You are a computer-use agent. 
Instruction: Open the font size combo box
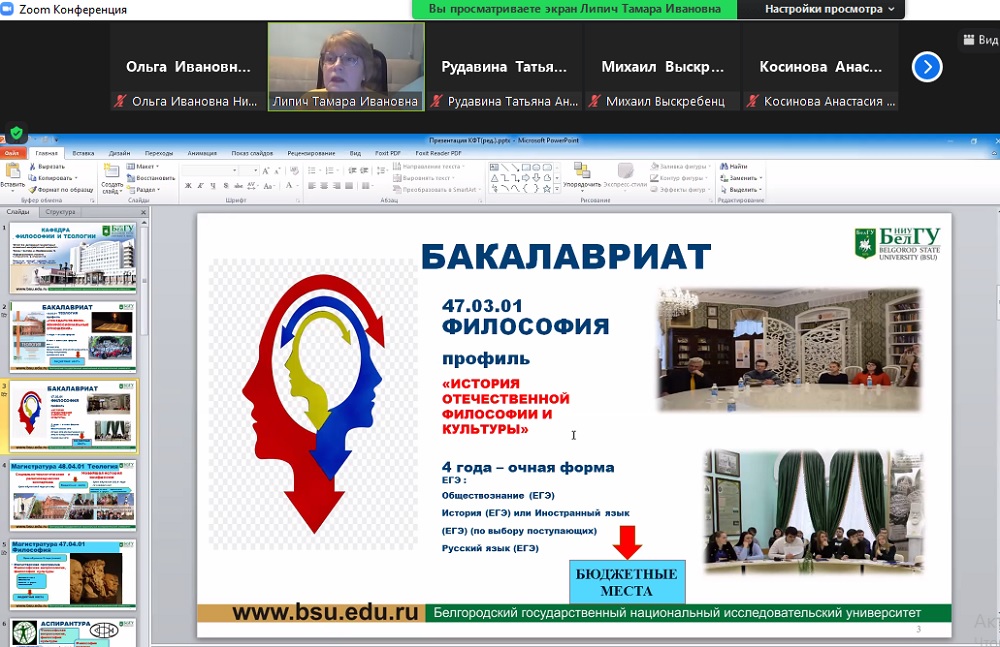[x=249, y=170]
